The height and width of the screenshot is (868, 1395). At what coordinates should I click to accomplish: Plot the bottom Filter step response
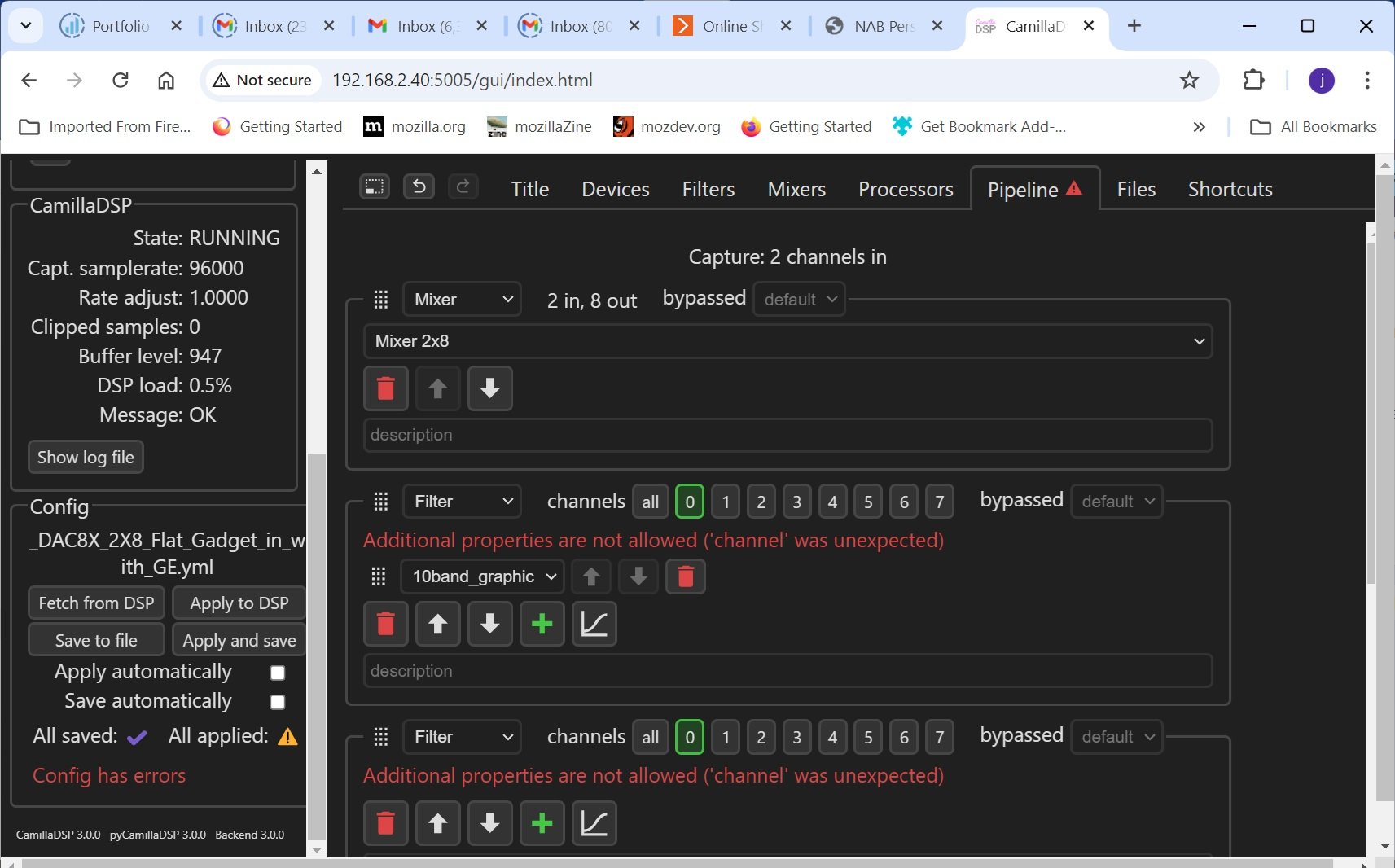[594, 823]
